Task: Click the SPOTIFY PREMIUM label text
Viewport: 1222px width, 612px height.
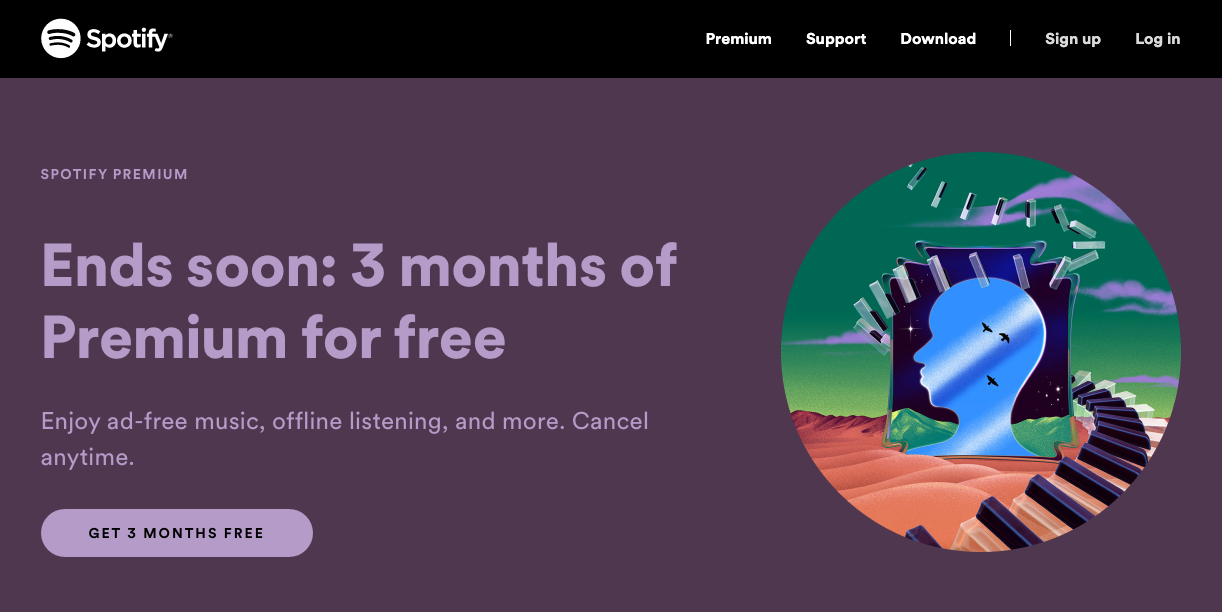Action: click(114, 174)
